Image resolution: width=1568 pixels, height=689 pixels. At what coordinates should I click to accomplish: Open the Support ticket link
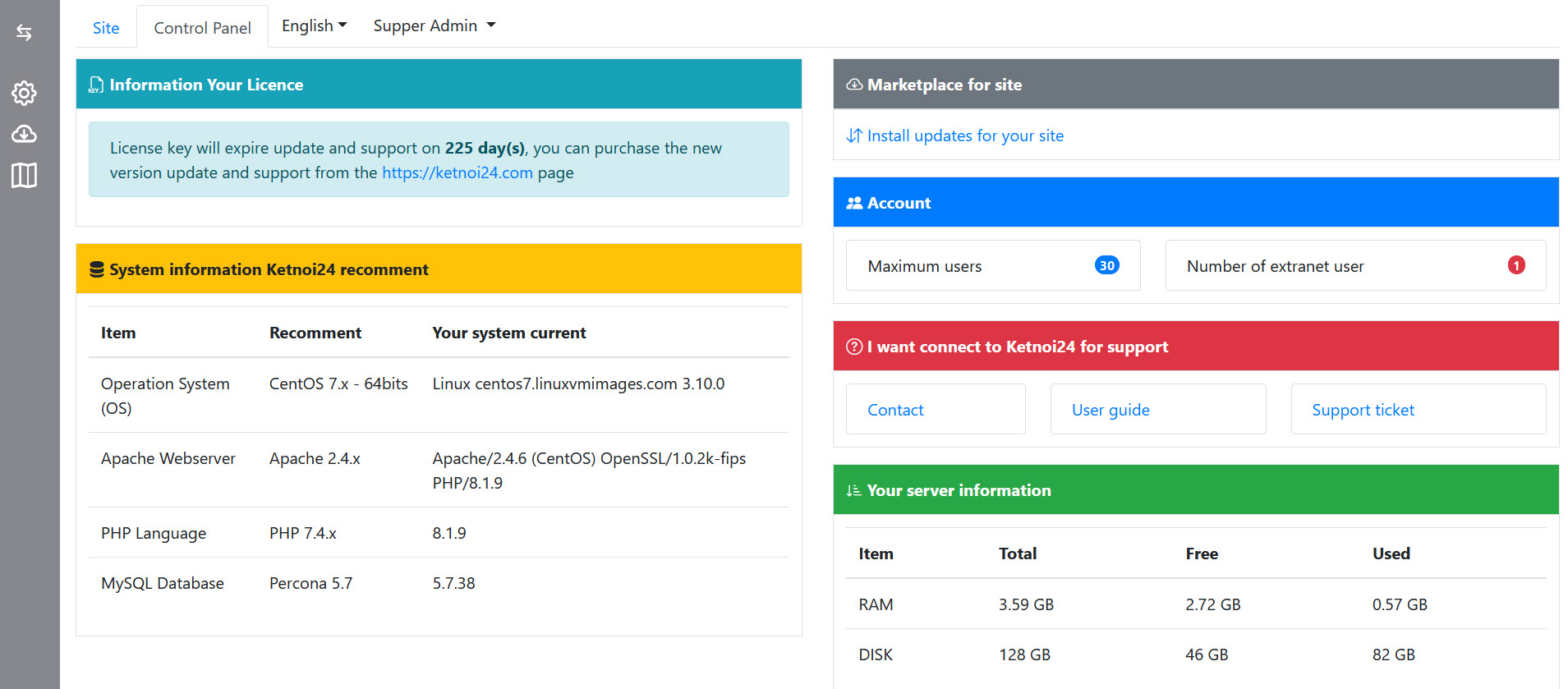click(x=1363, y=410)
